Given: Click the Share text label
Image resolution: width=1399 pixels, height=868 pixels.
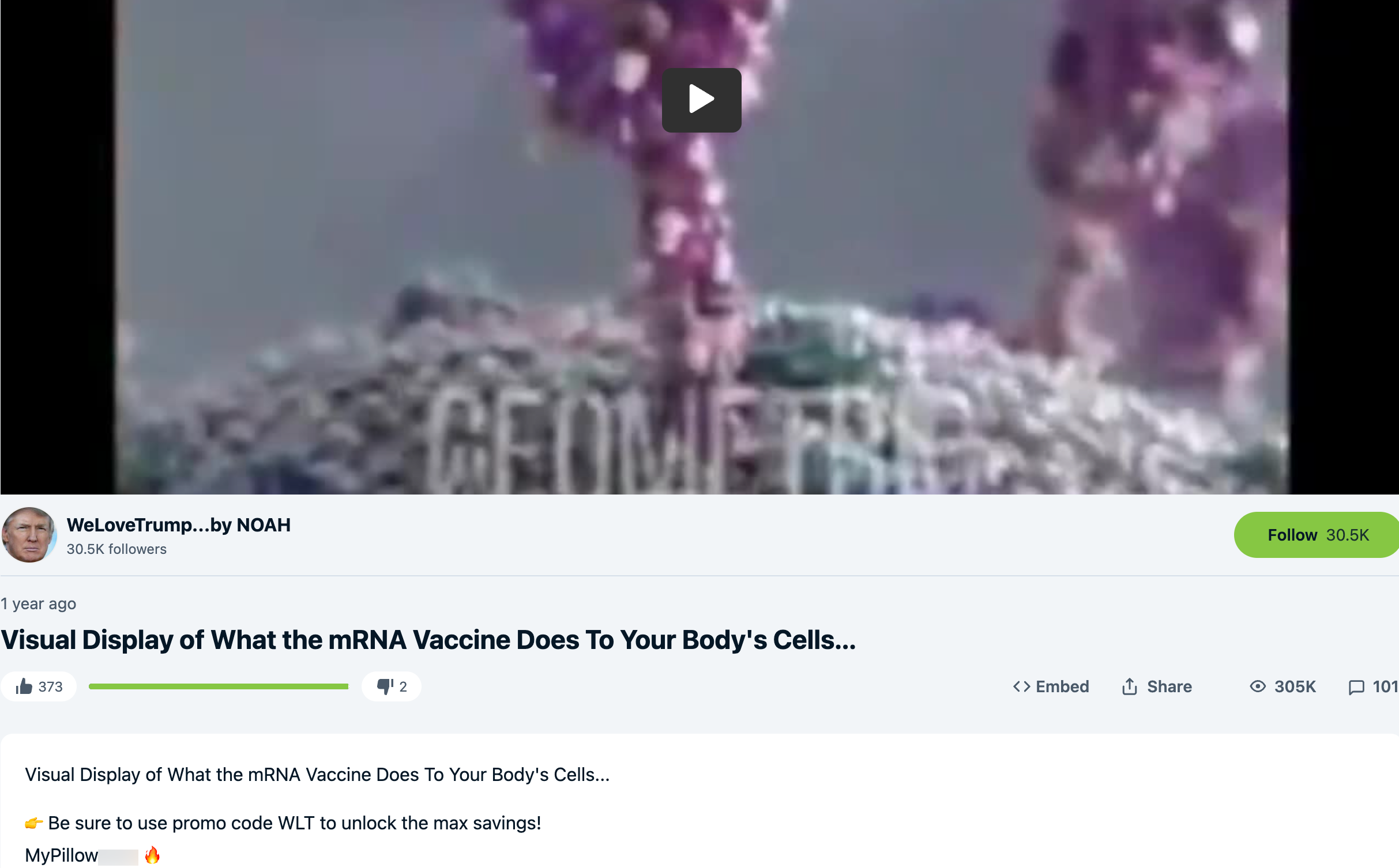Looking at the screenshot, I should (x=1169, y=686).
